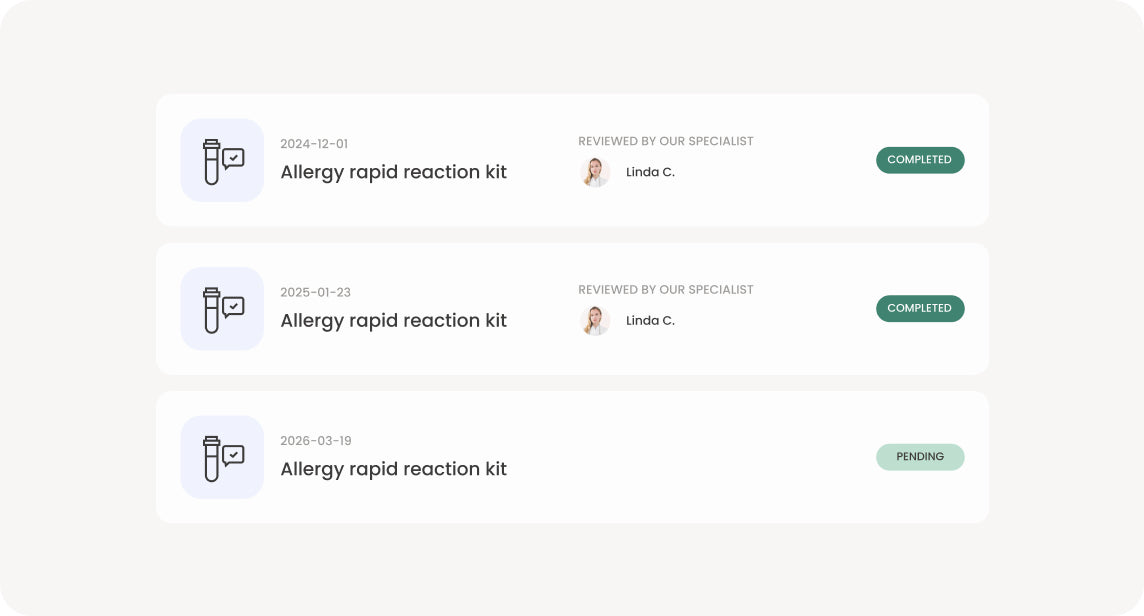
Task: Click Linda C.'s avatar on the 2024-12-01 card
Action: (x=595, y=172)
